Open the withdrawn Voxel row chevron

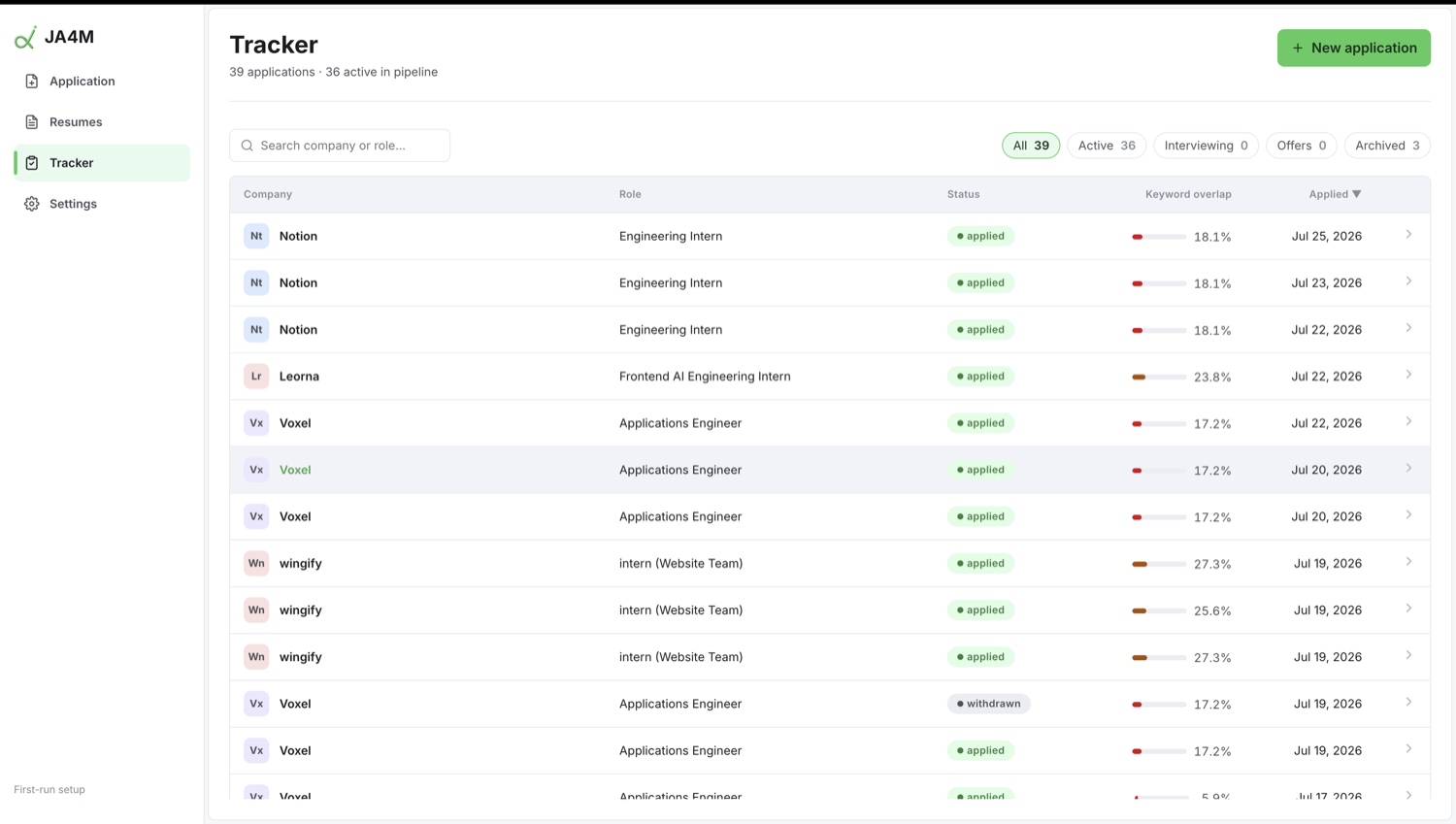coord(1408,703)
